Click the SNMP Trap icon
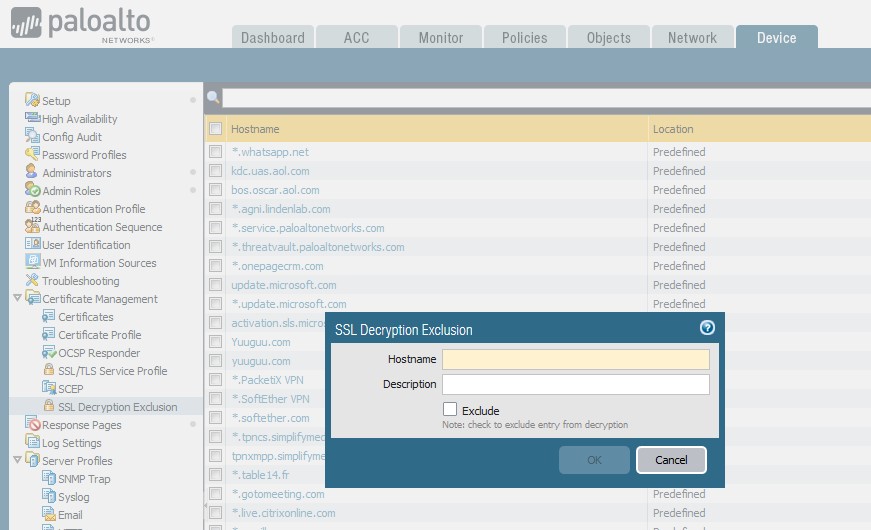Screen dimensions: 871x530 [49, 478]
